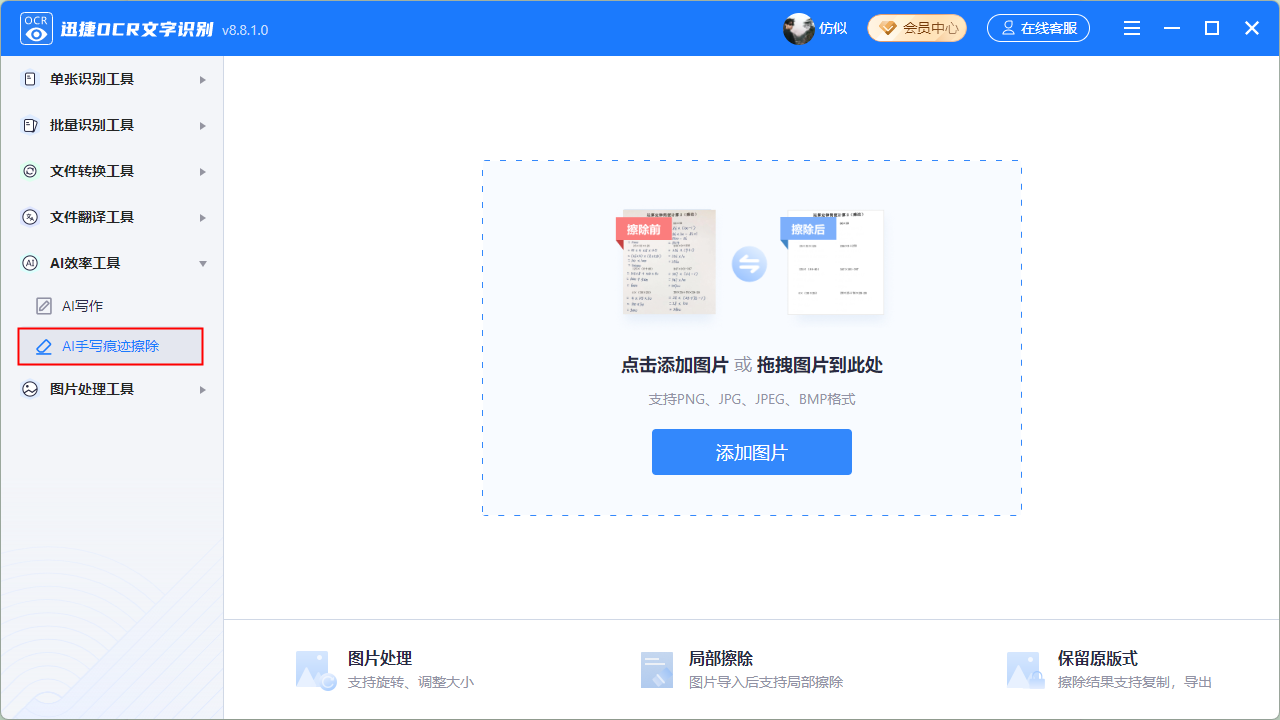1280x720 pixels.
Task: Click the 局部擦除 heading text
Action: (721, 658)
